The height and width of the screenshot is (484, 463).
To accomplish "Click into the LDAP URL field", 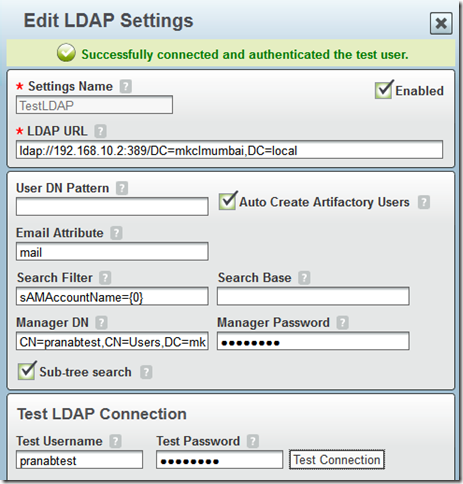I will click(x=229, y=150).
